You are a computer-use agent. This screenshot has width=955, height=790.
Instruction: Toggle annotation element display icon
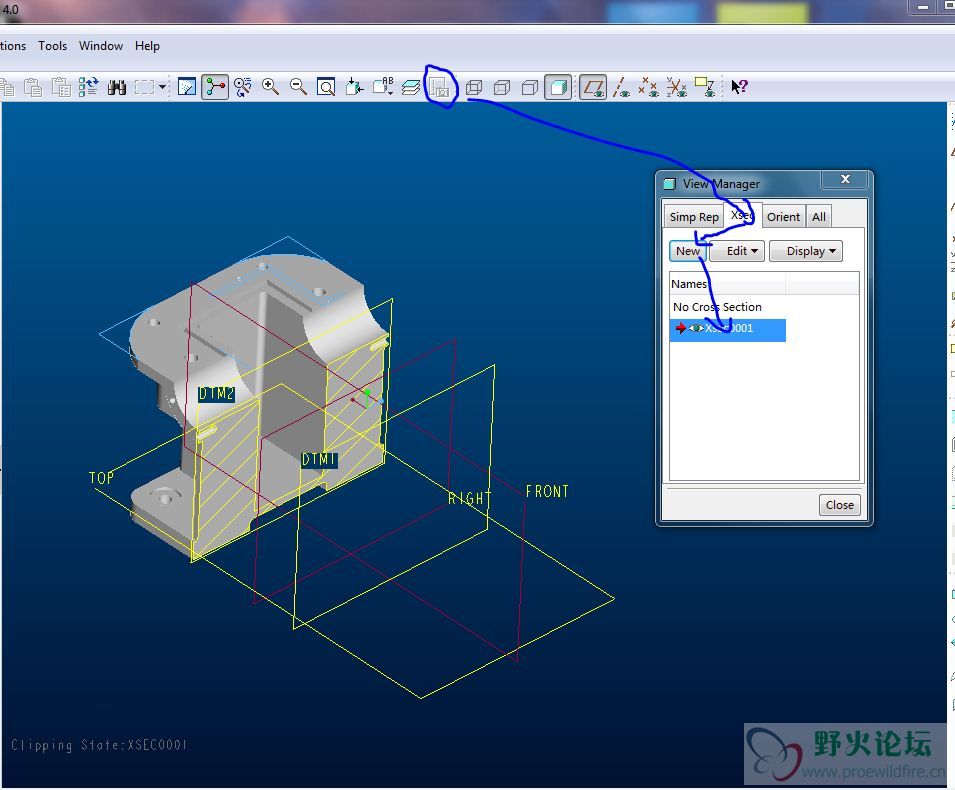705,87
